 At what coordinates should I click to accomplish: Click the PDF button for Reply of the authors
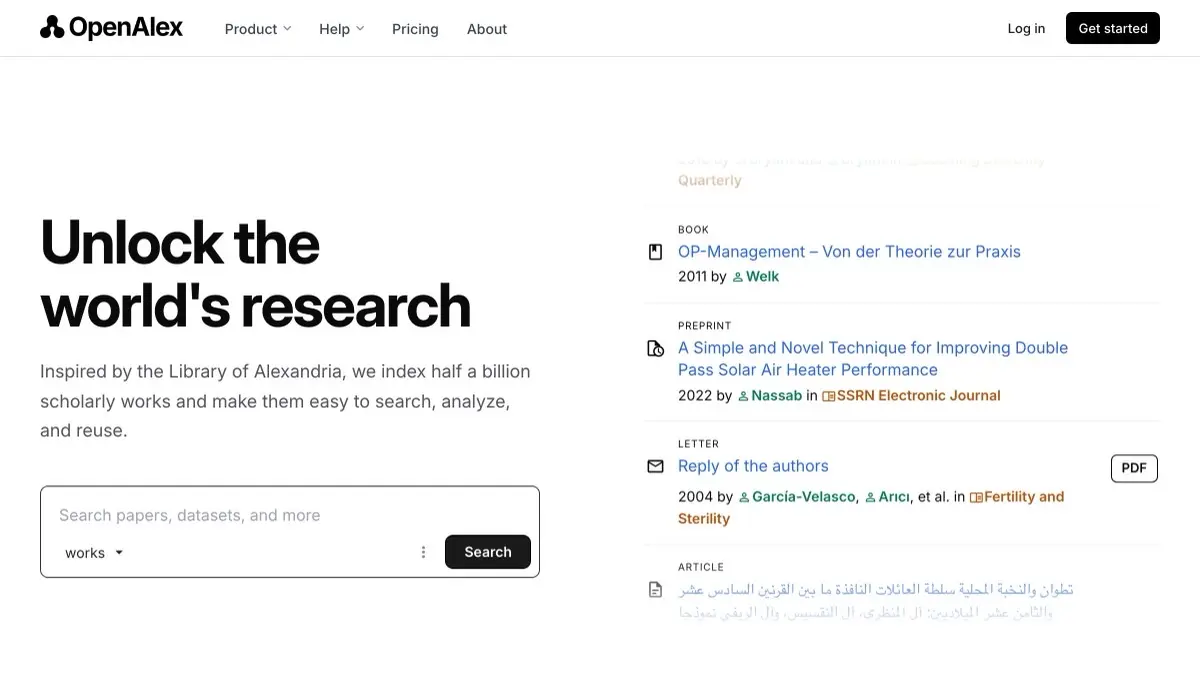pos(1134,468)
